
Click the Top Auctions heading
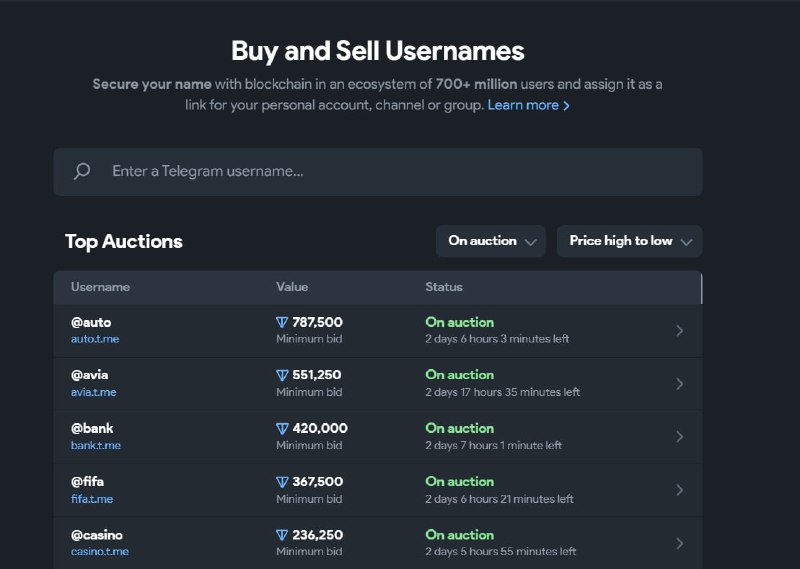[124, 242]
